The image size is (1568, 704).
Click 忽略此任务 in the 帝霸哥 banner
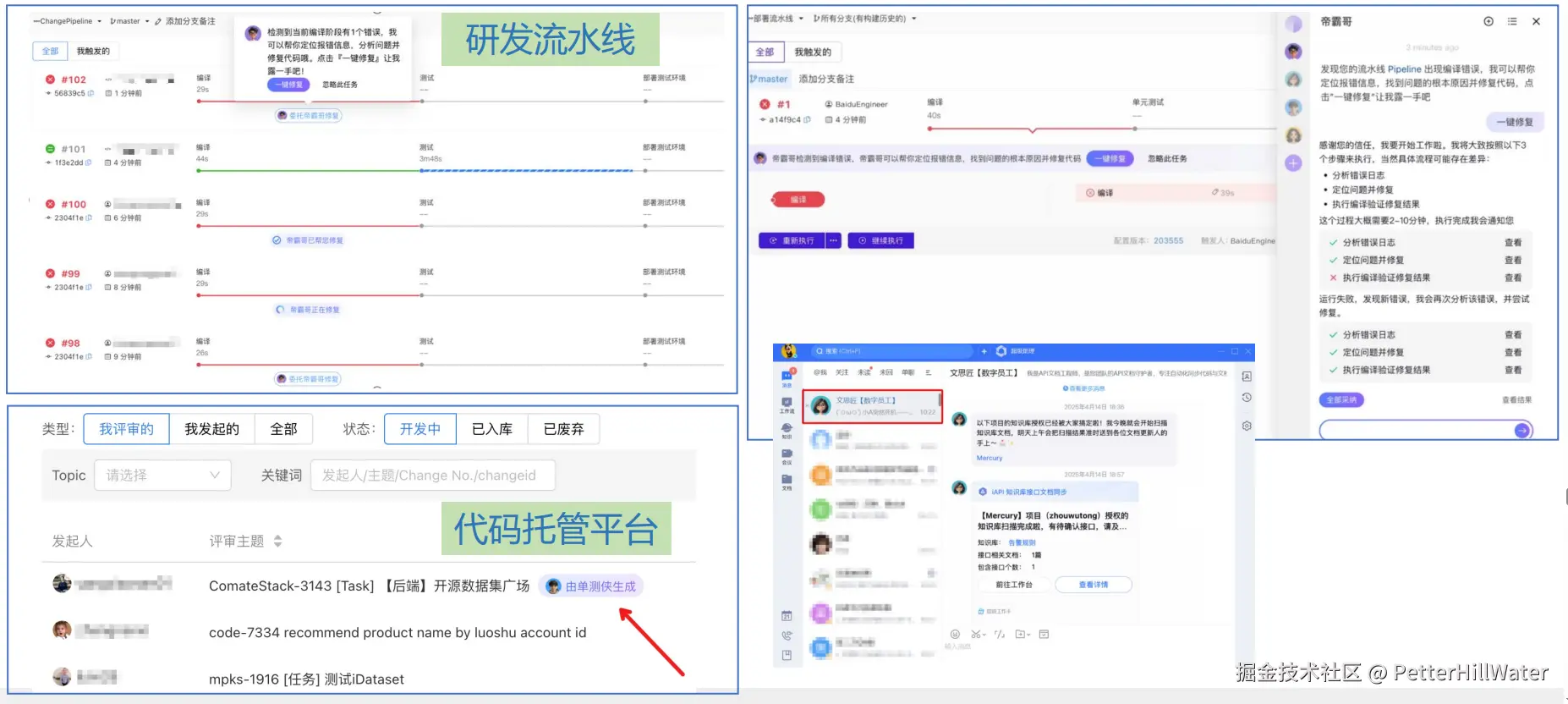click(x=1167, y=158)
